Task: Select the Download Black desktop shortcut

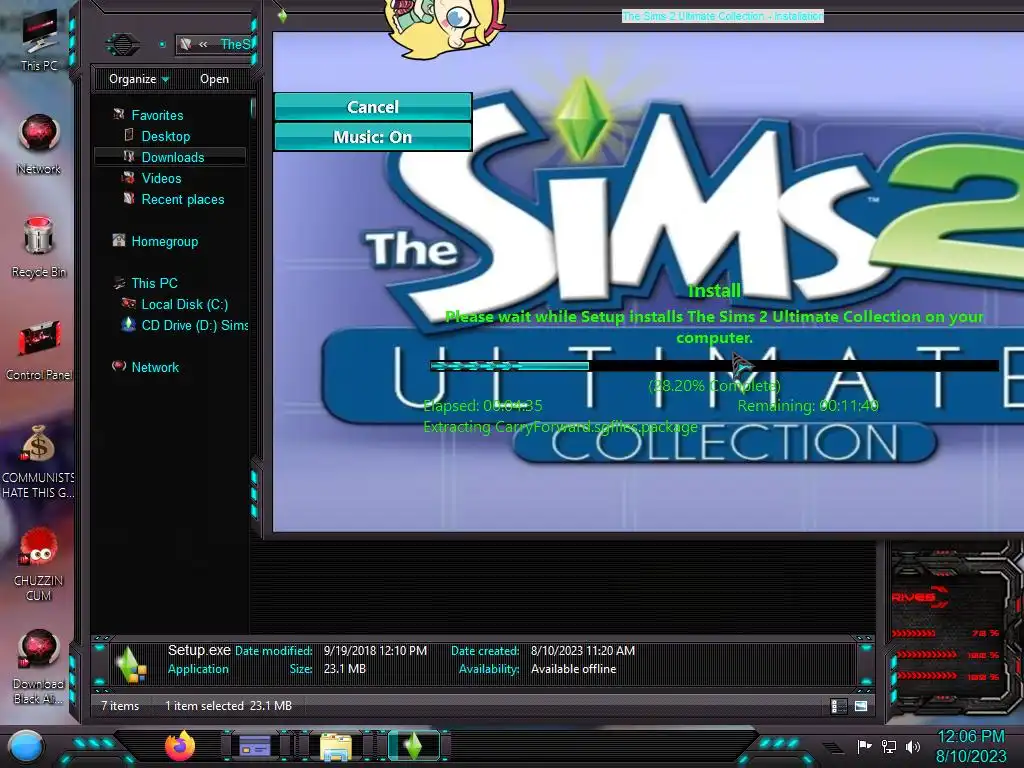Action: [39, 667]
